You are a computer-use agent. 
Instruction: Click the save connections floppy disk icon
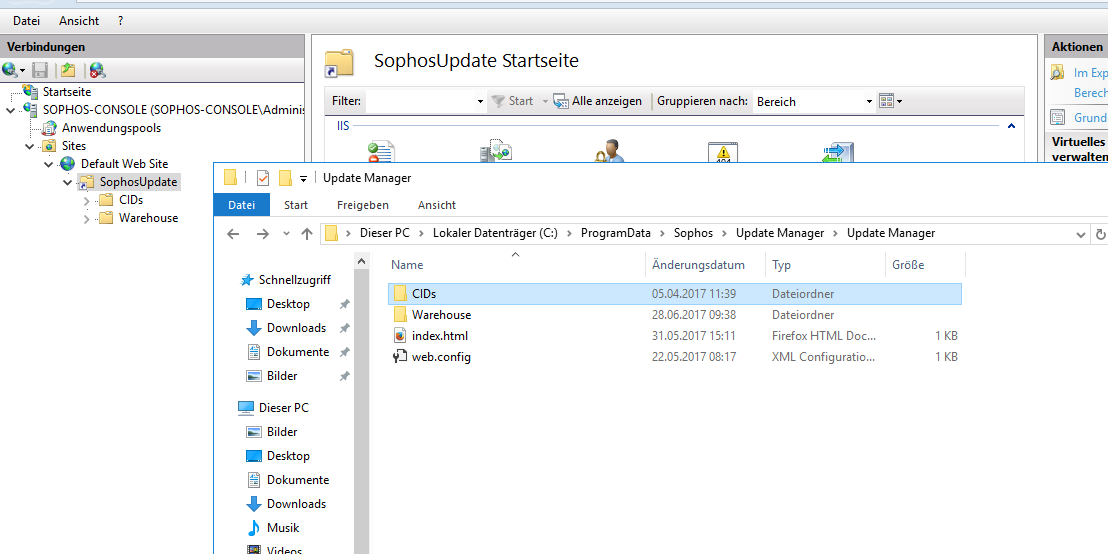coord(40,70)
